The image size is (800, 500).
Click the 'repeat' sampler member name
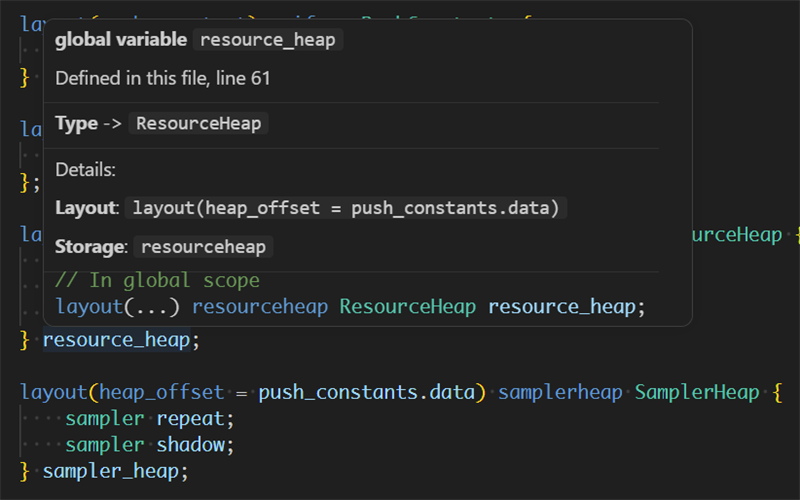tap(190, 419)
